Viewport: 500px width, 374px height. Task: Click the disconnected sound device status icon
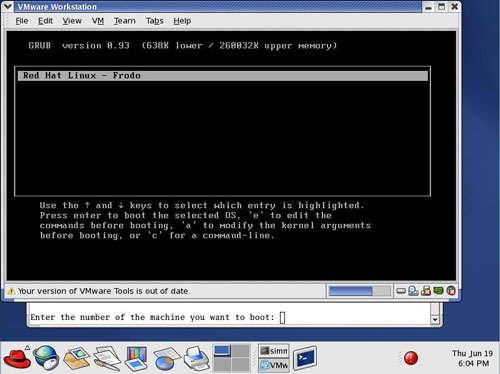451,291
